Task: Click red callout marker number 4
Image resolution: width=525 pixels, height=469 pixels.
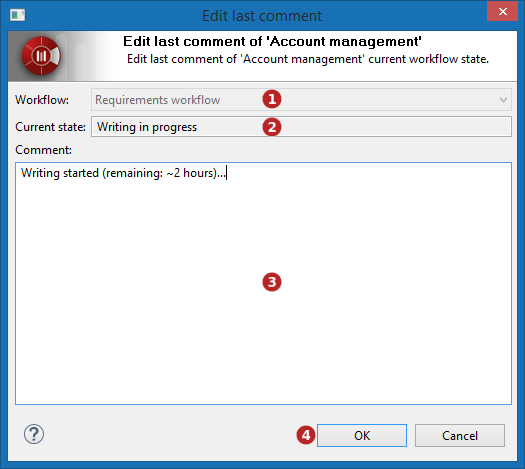Action: pos(306,435)
